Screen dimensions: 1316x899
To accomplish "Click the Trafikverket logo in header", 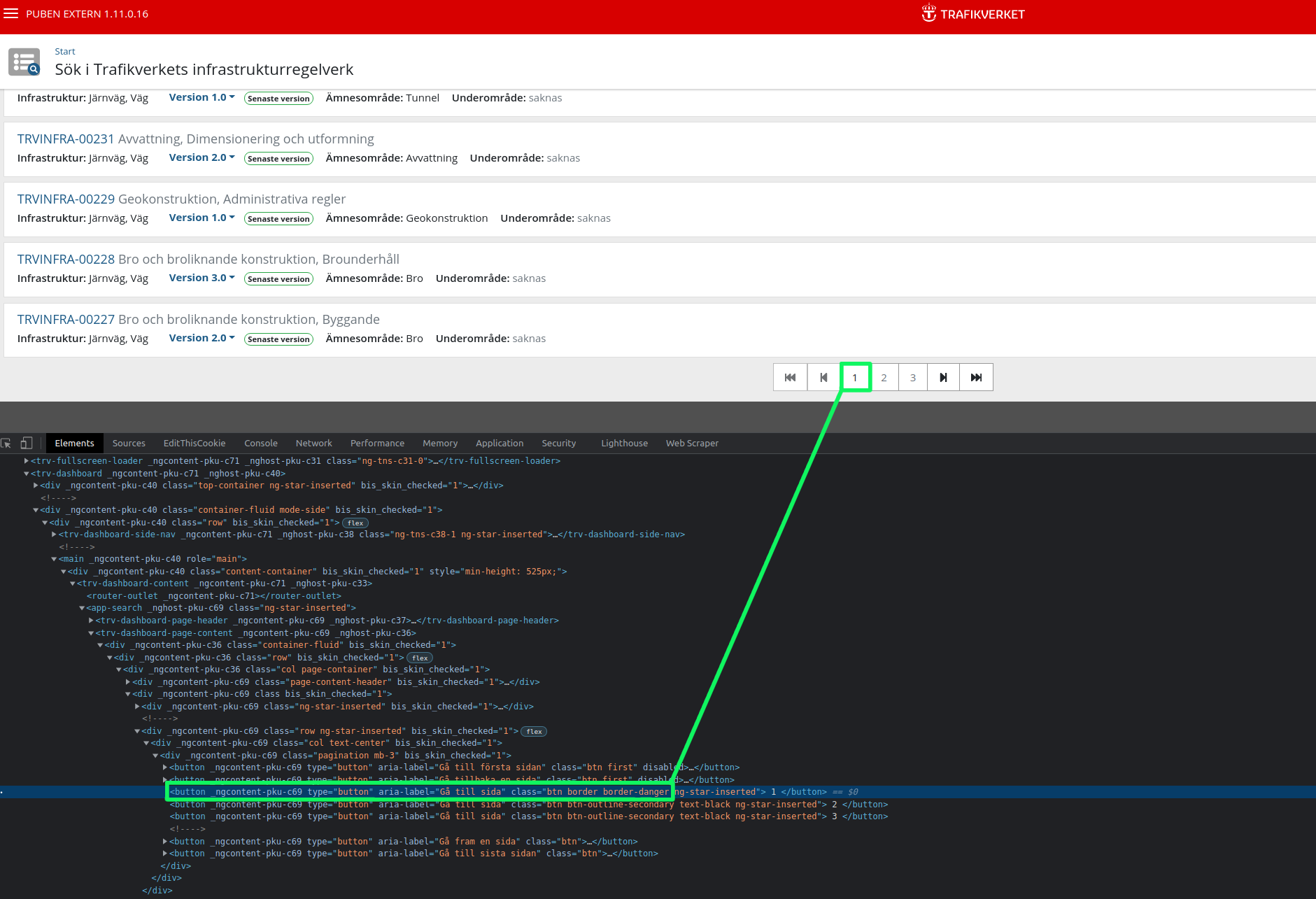I will [x=972, y=14].
